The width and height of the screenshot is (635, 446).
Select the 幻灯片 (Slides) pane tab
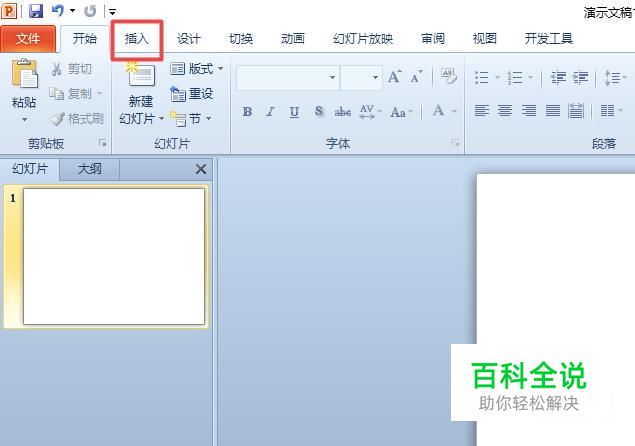[30, 169]
